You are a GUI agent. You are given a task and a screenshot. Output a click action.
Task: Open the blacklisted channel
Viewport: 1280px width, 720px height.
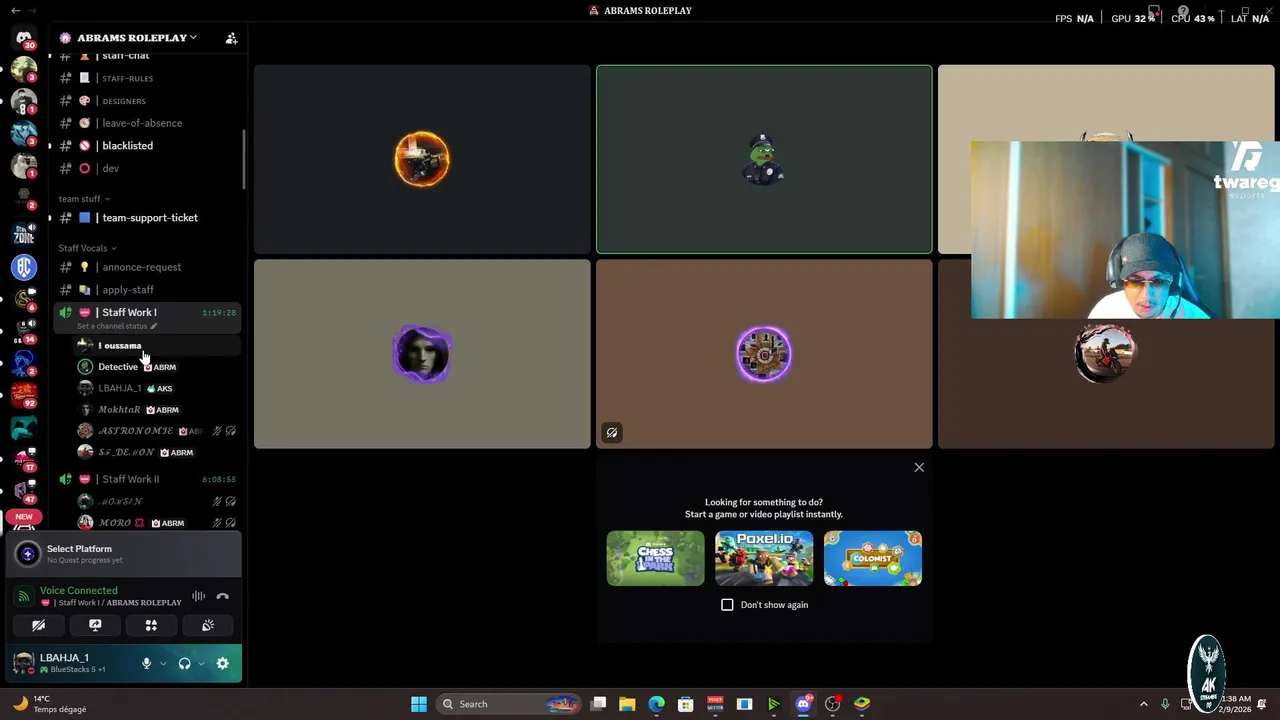pyautogui.click(x=147, y=146)
